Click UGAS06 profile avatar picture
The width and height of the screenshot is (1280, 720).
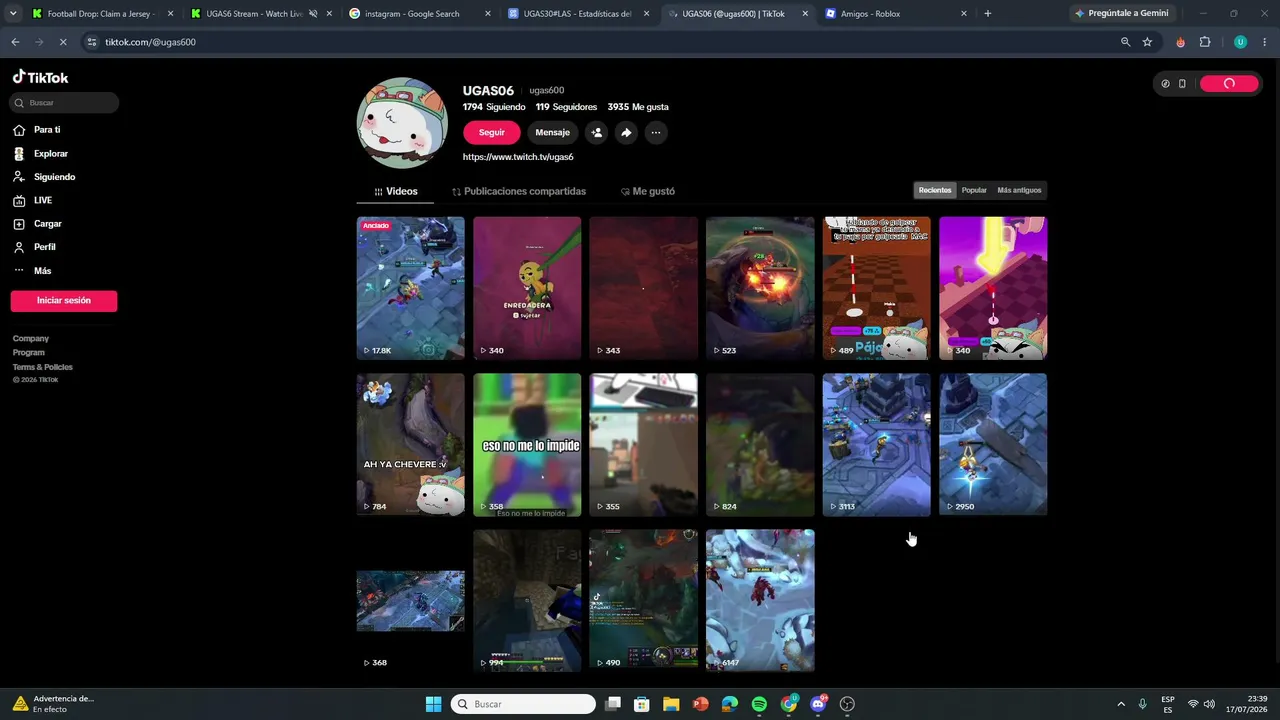click(x=402, y=123)
